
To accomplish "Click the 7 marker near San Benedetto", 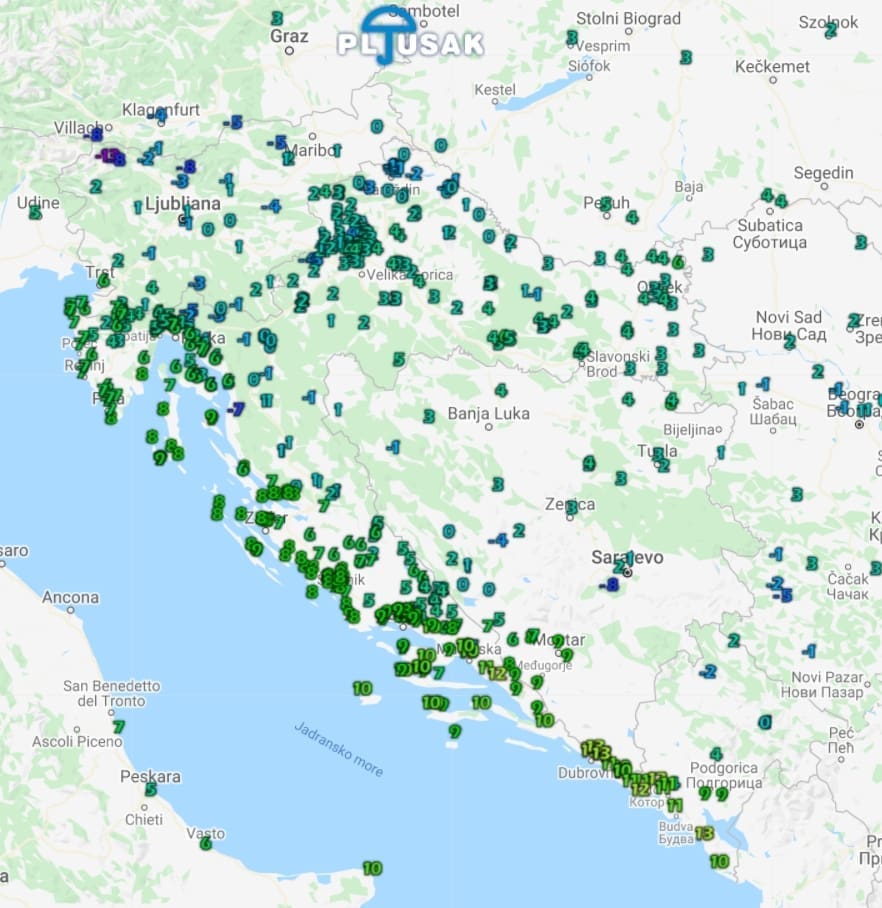I will (118, 727).
